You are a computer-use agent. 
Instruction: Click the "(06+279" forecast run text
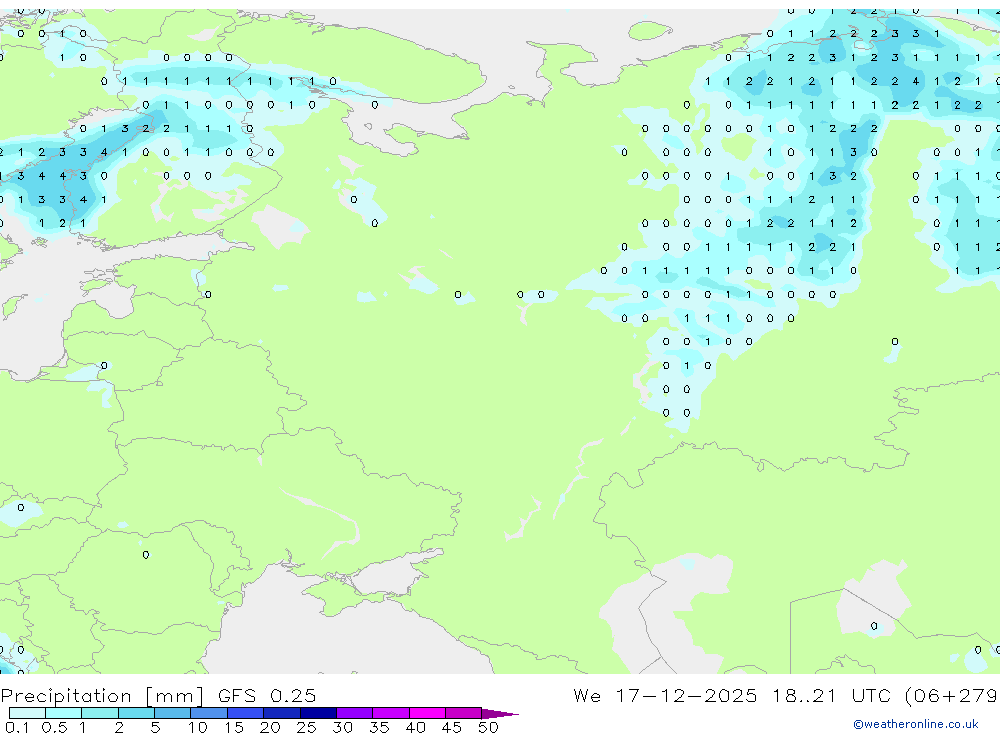(x=952, y=695)
